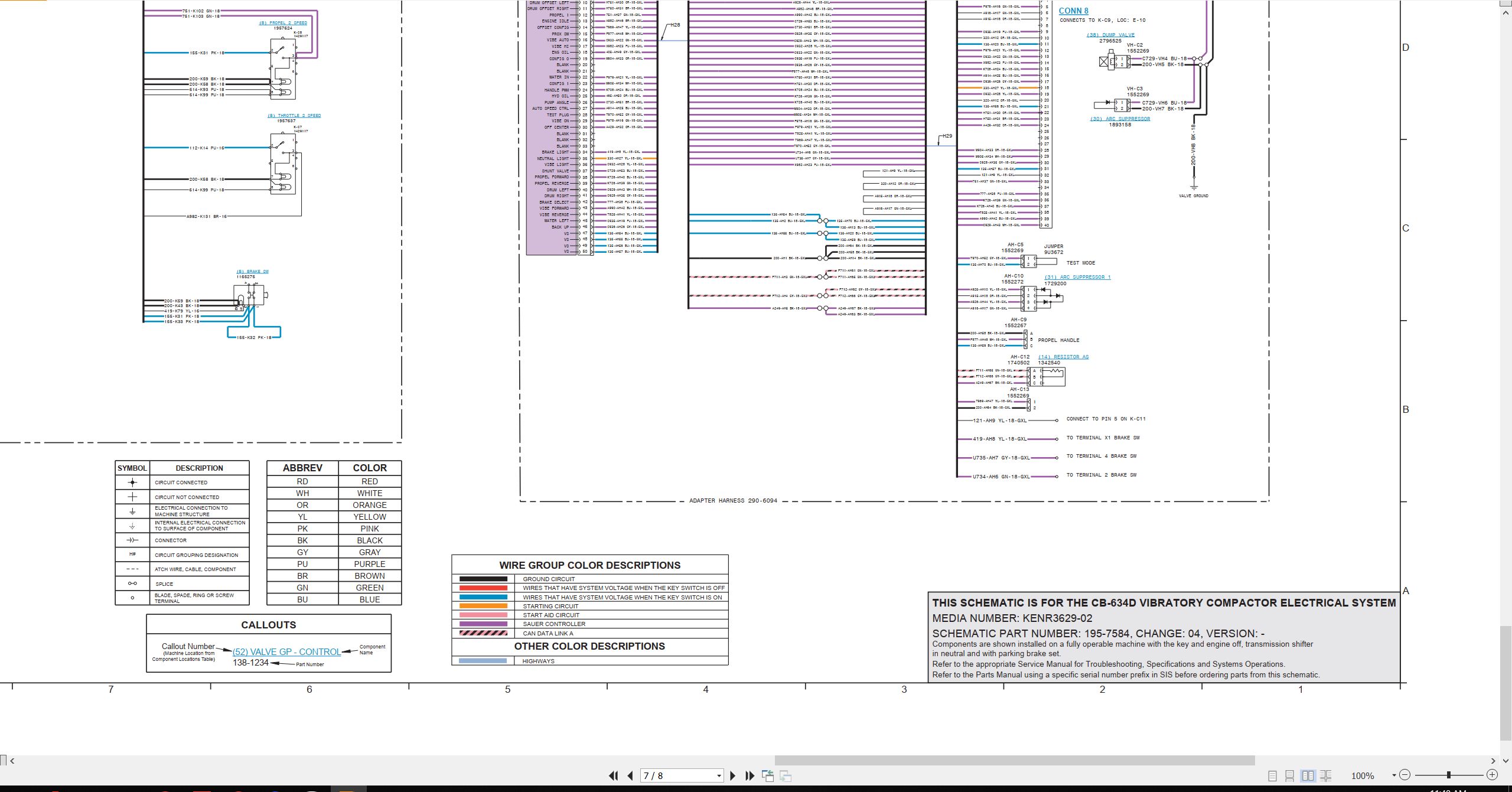The image size is (1512, 792).
Task: Click the horizontal scrollbar thumb
Action: [x=1015, y=760]
